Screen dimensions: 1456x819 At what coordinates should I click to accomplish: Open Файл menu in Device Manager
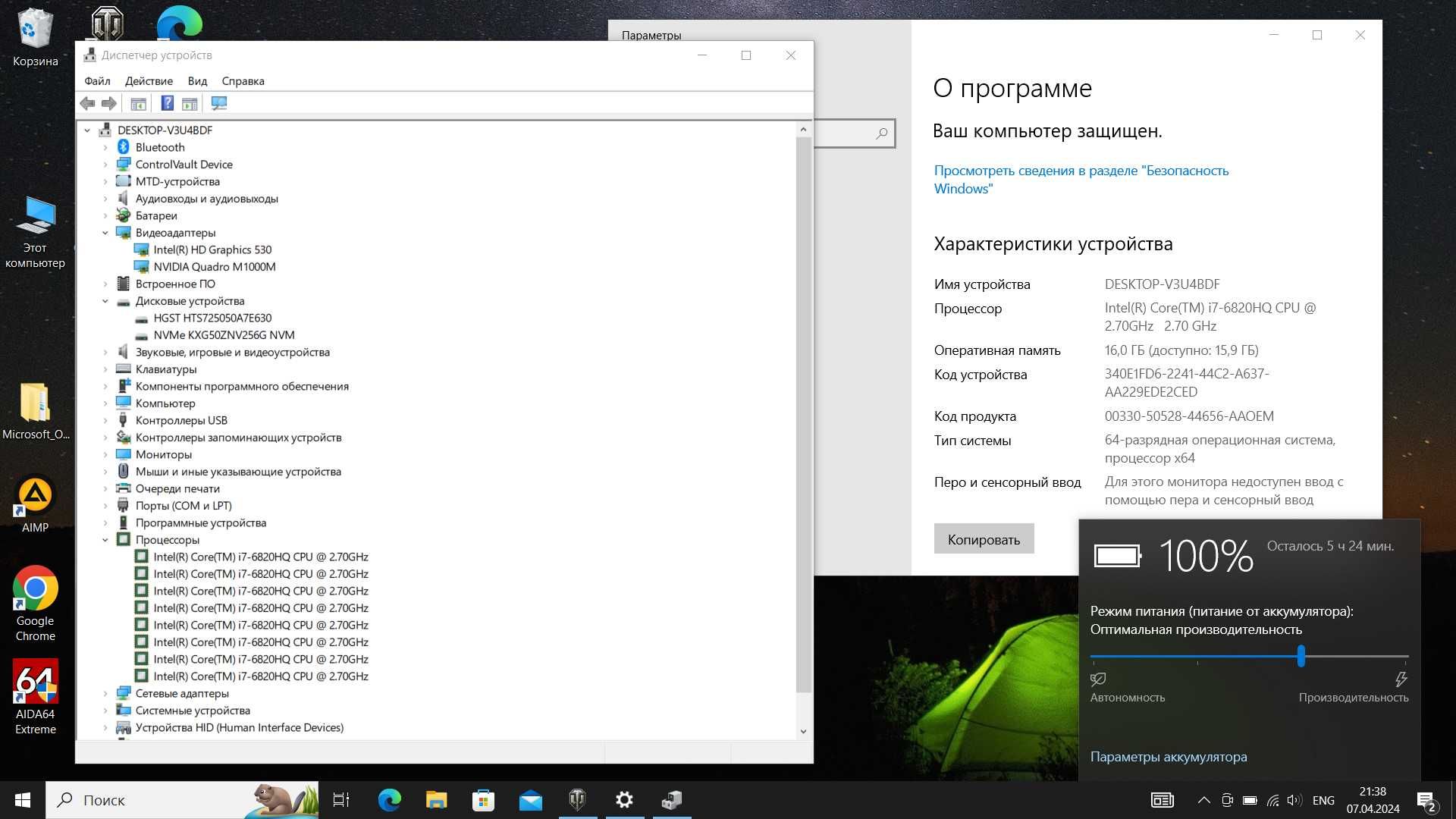click(96, 81)
